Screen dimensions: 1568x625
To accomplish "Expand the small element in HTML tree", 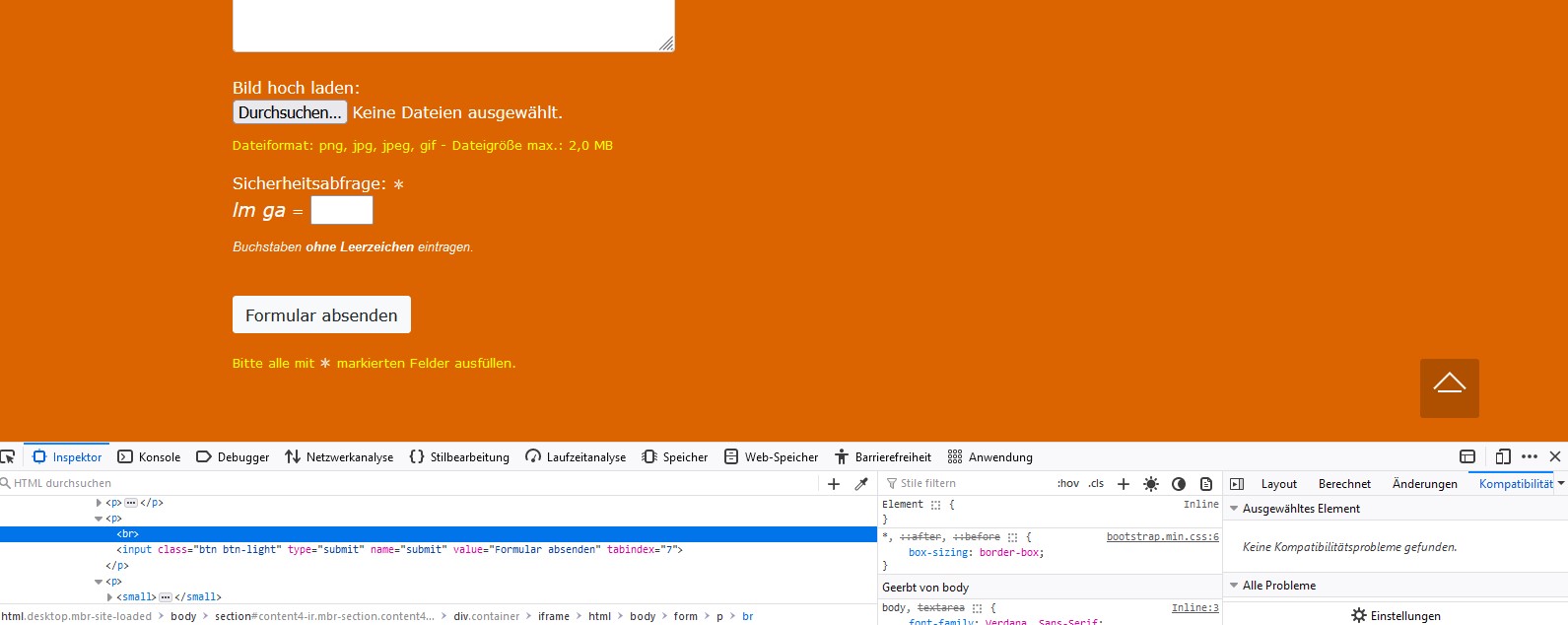I will pyautogui.click(x=109, y=597).
